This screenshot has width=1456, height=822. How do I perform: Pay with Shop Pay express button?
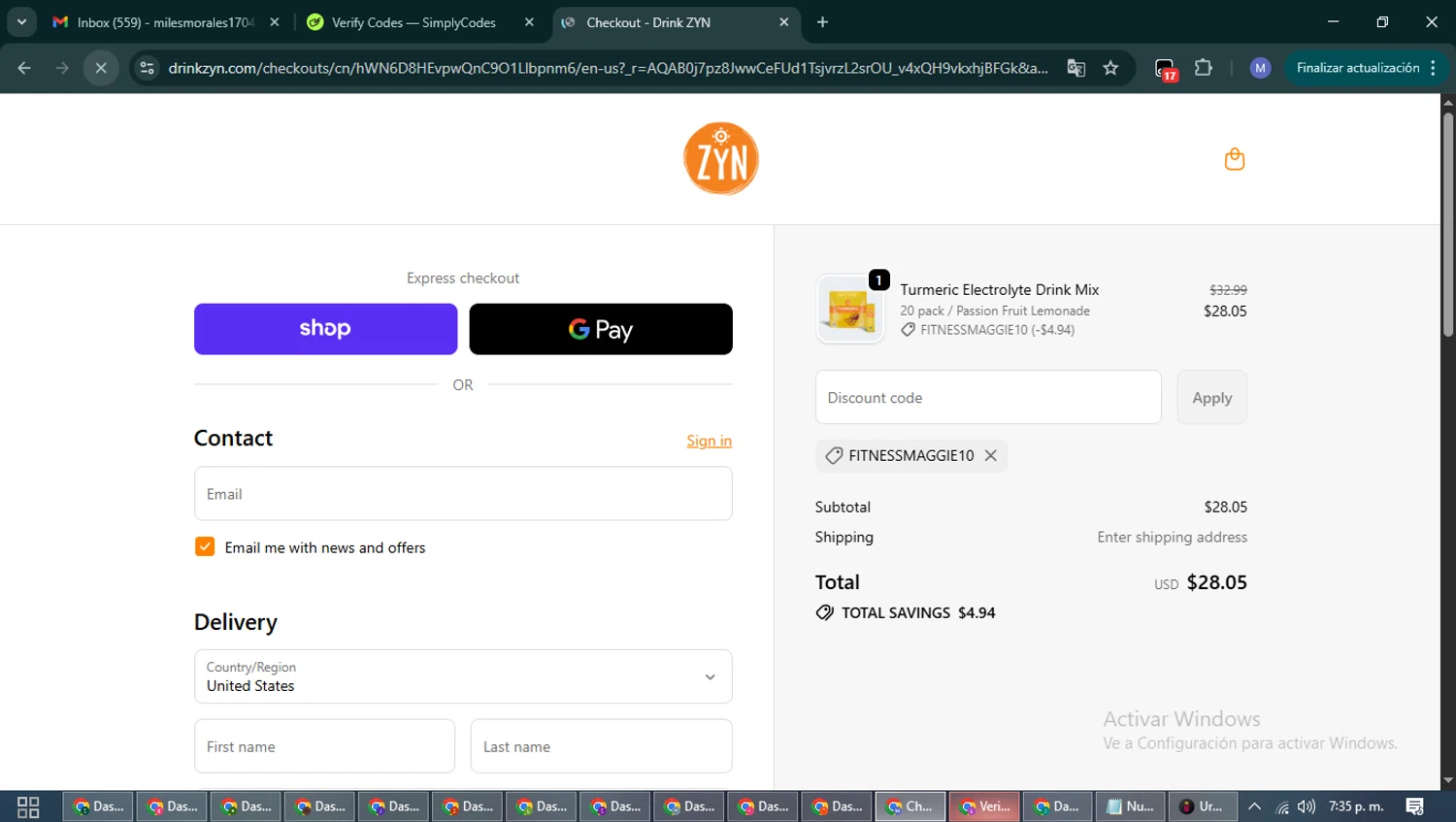tap(325, 329)
